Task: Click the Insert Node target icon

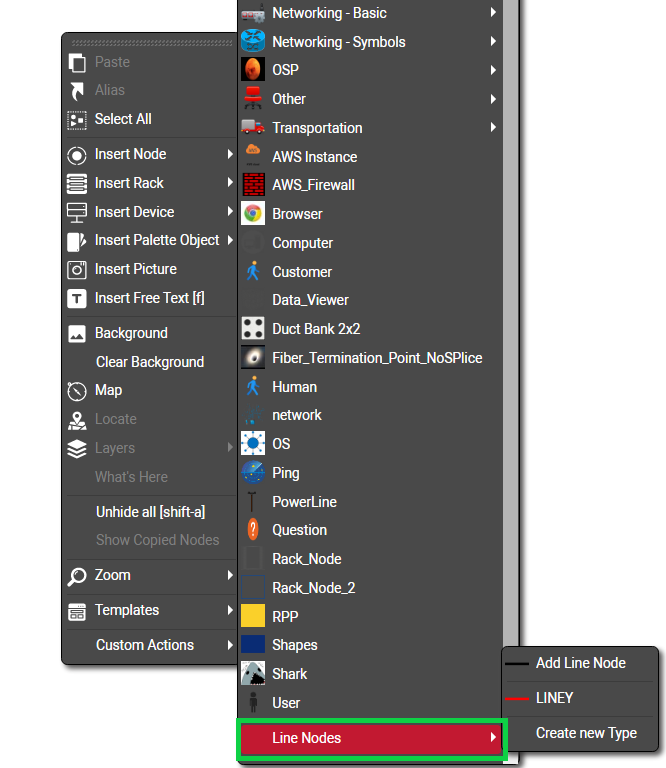Action: tap(77, 155)
